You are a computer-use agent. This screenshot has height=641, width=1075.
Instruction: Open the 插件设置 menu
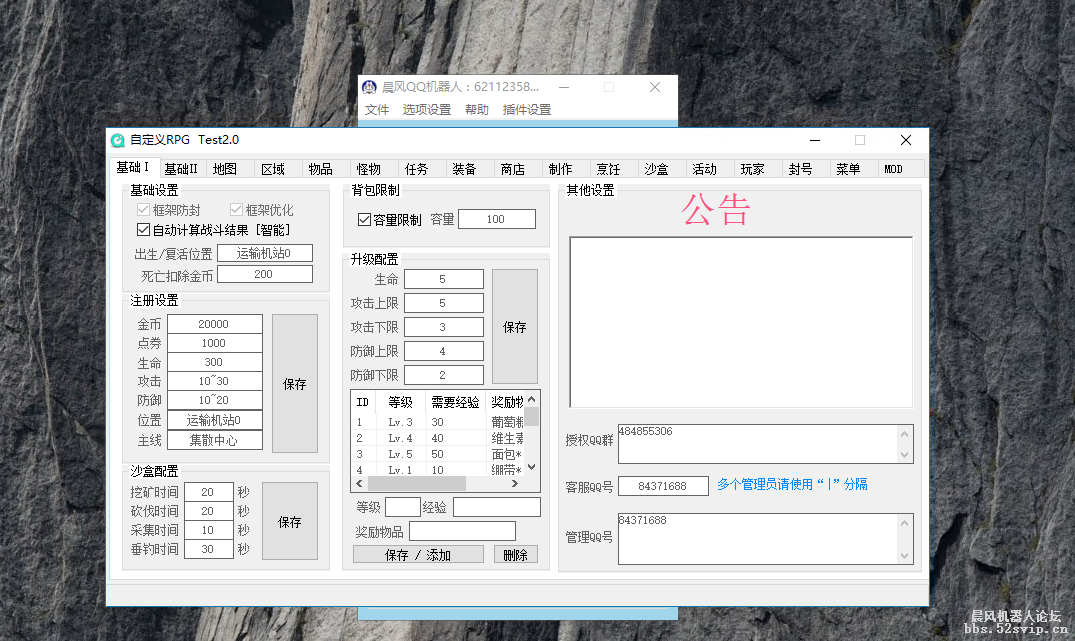tap(527, 109)
